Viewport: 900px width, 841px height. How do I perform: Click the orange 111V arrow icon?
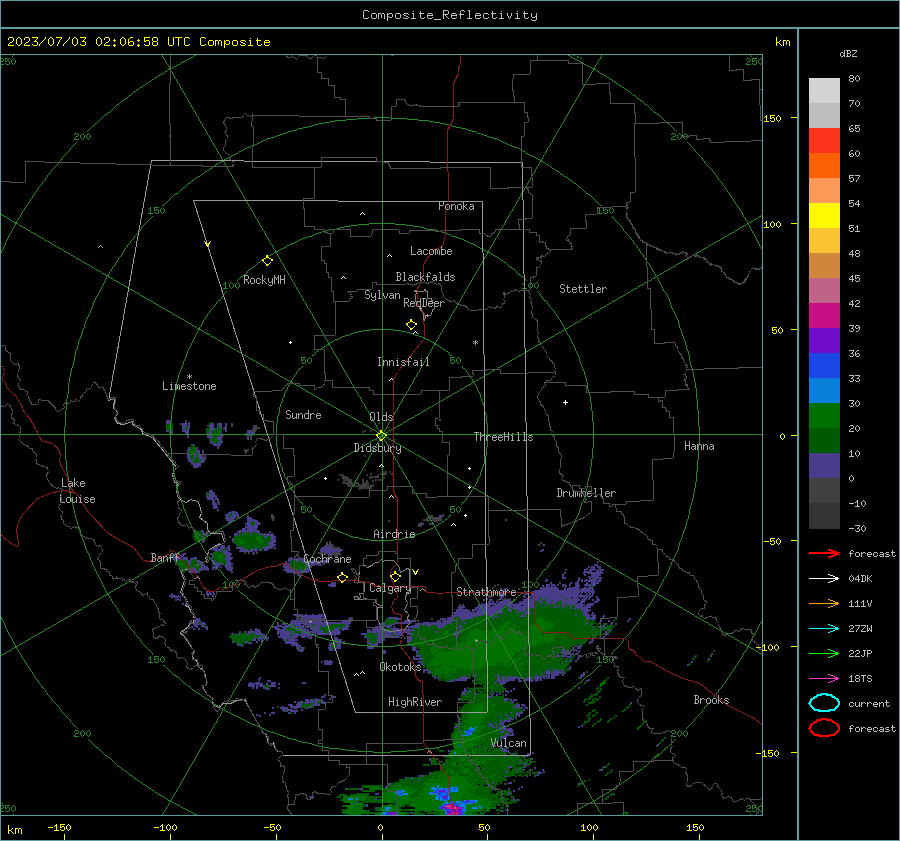coord(824,603)
